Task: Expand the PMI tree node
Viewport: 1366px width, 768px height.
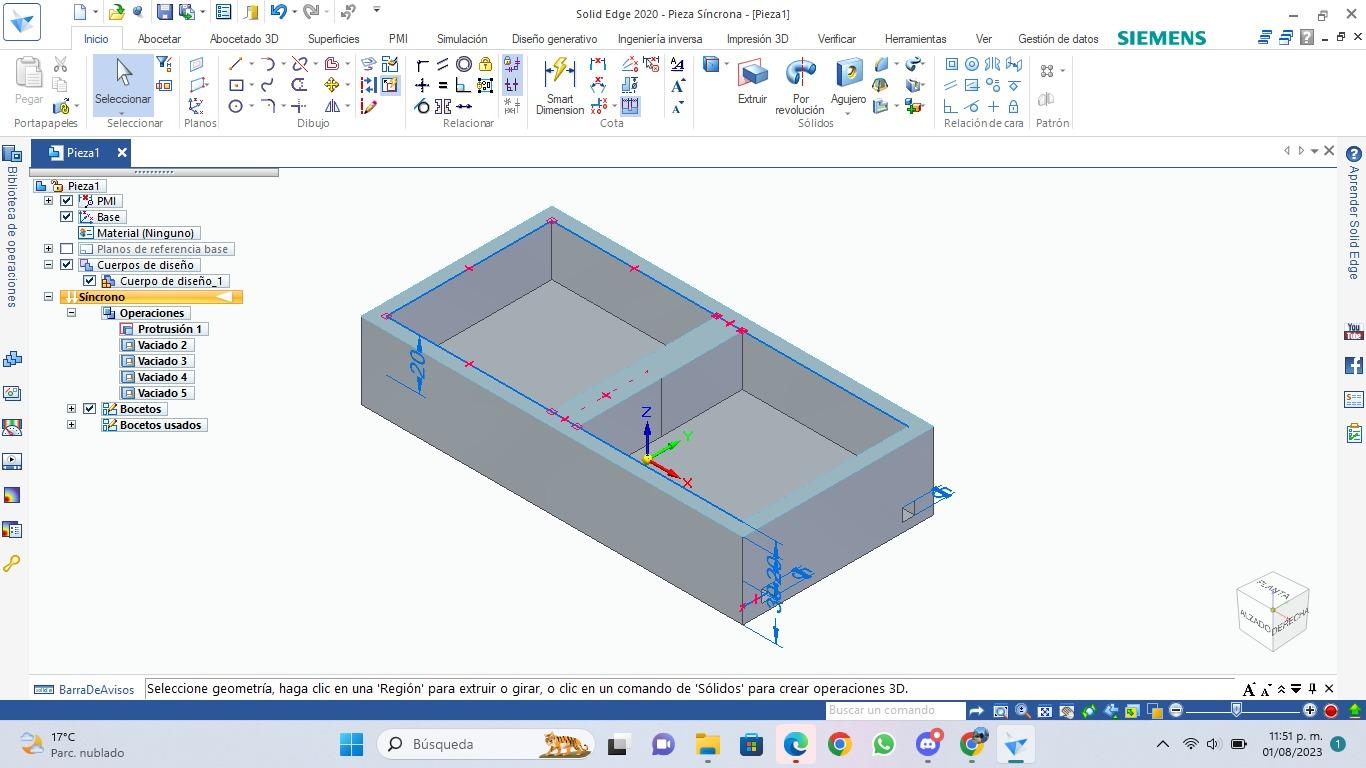Action: coord(48,201)
